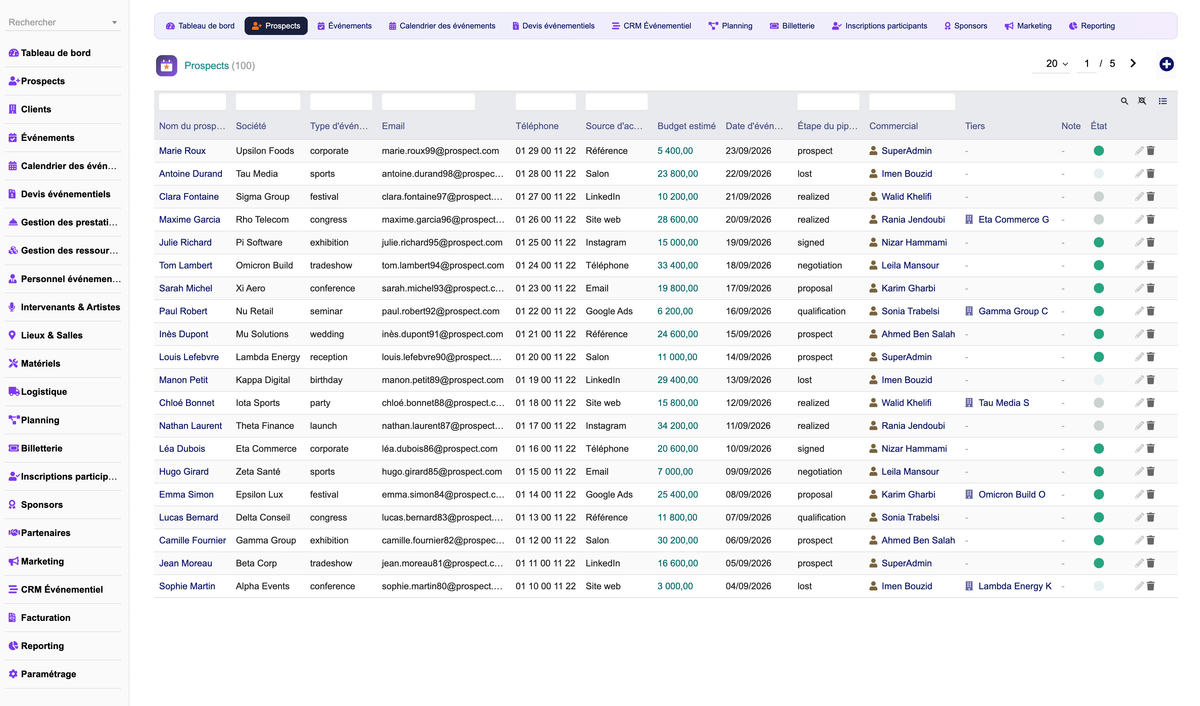The image size is (1200, 706).
Task: Click the Prospects module calendar icon
Action: (x=167, y=66)
